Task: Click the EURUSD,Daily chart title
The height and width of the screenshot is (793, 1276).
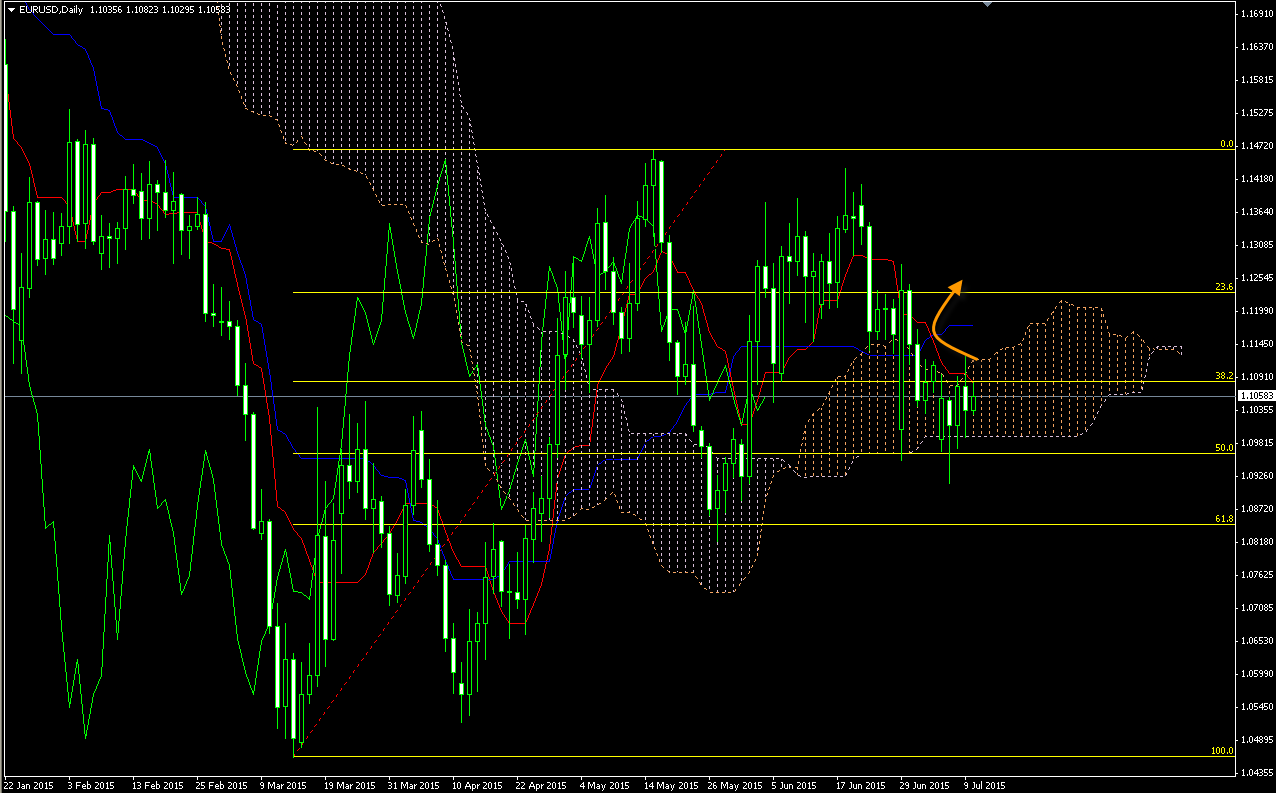Action: (x=52, y=10)
